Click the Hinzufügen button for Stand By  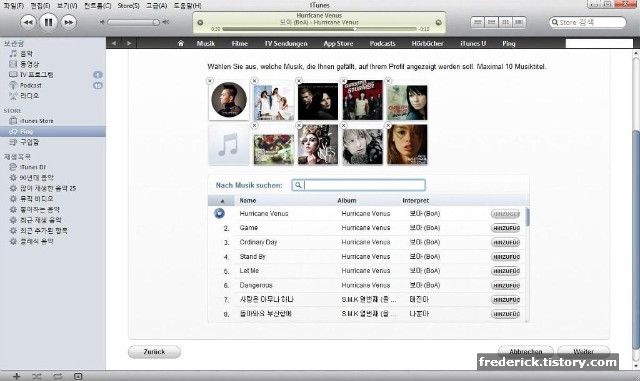point(506,257)
